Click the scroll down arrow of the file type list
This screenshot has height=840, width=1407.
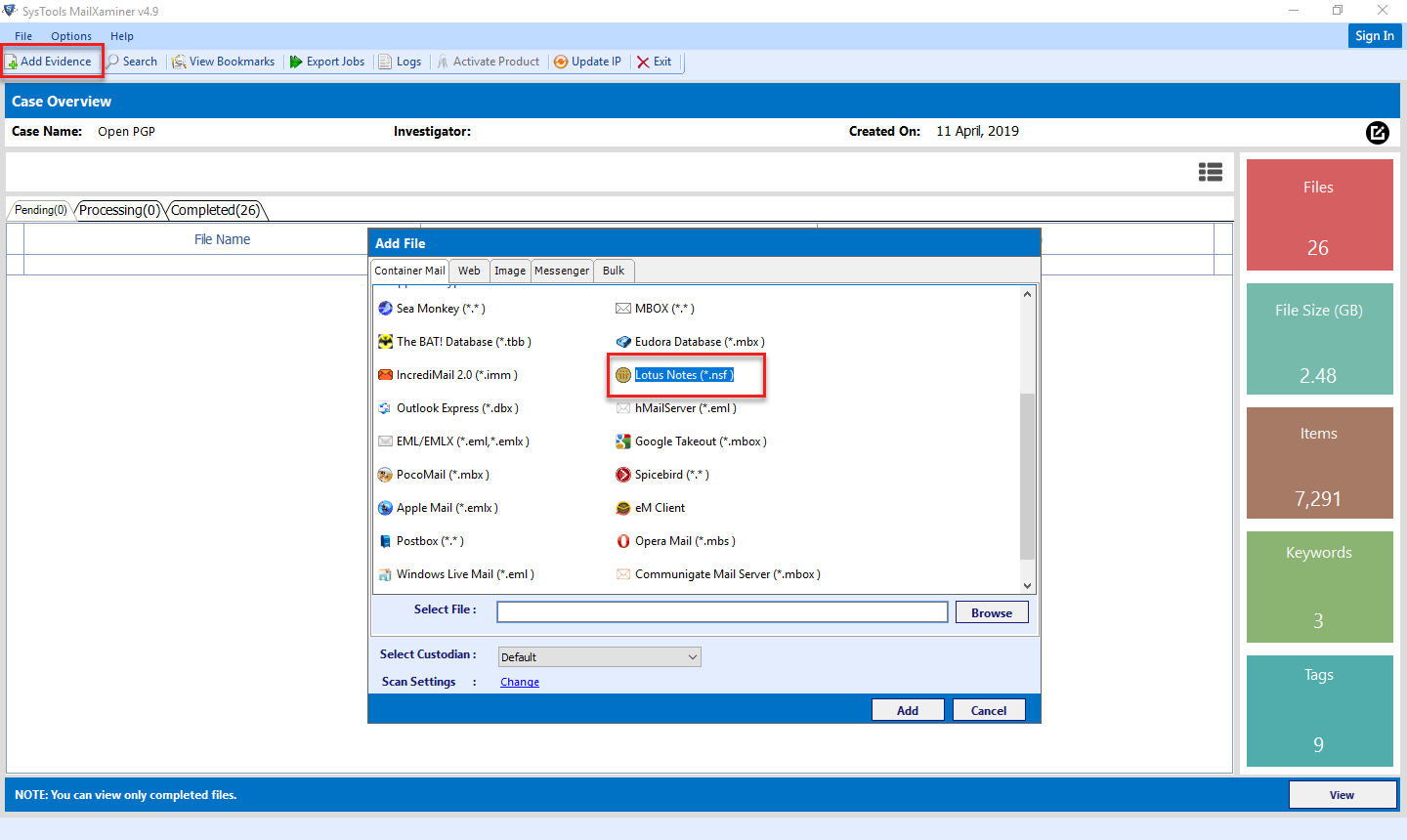(1027, 586)
